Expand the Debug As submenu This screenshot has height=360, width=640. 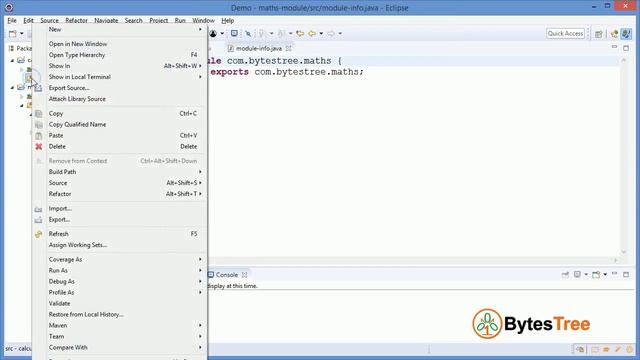(x=120, y=281)
